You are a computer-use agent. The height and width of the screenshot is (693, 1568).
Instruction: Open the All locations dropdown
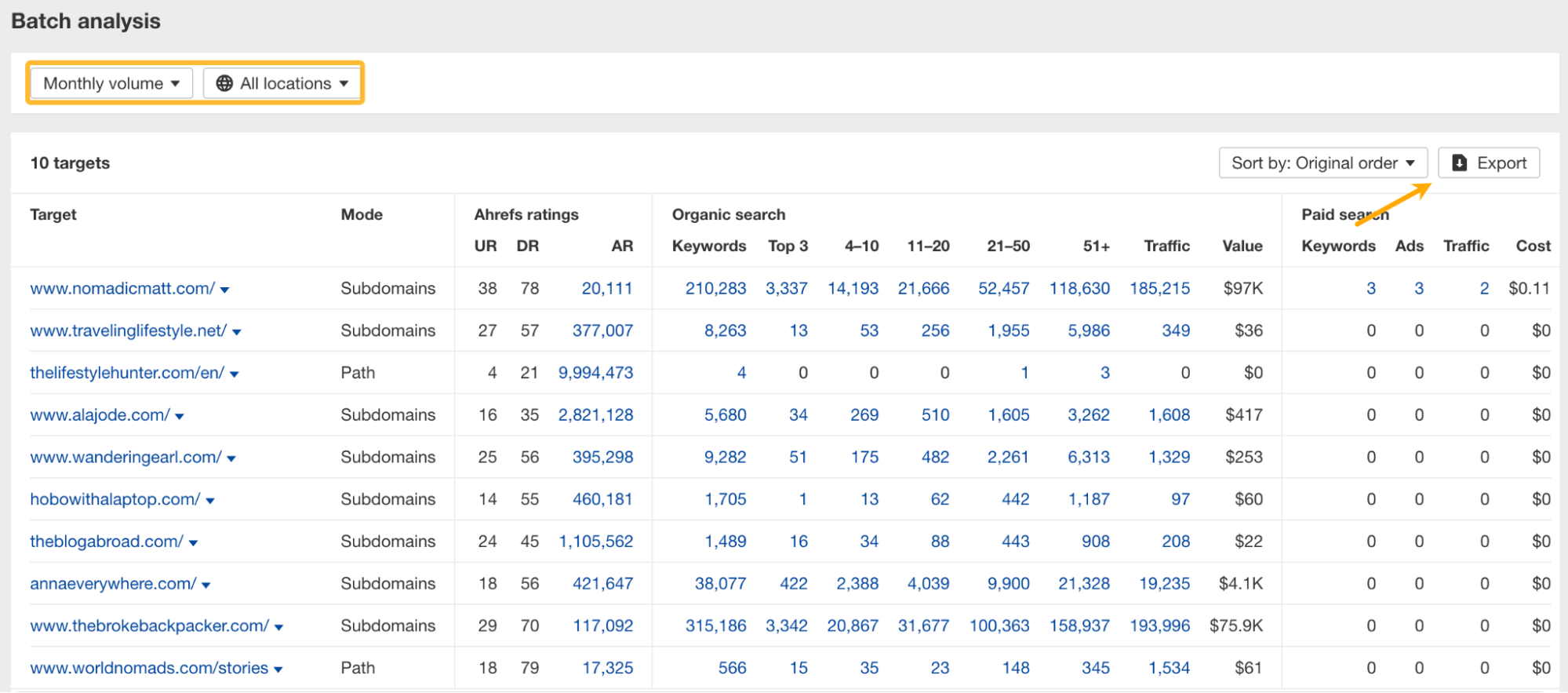[x=282, y=83]
